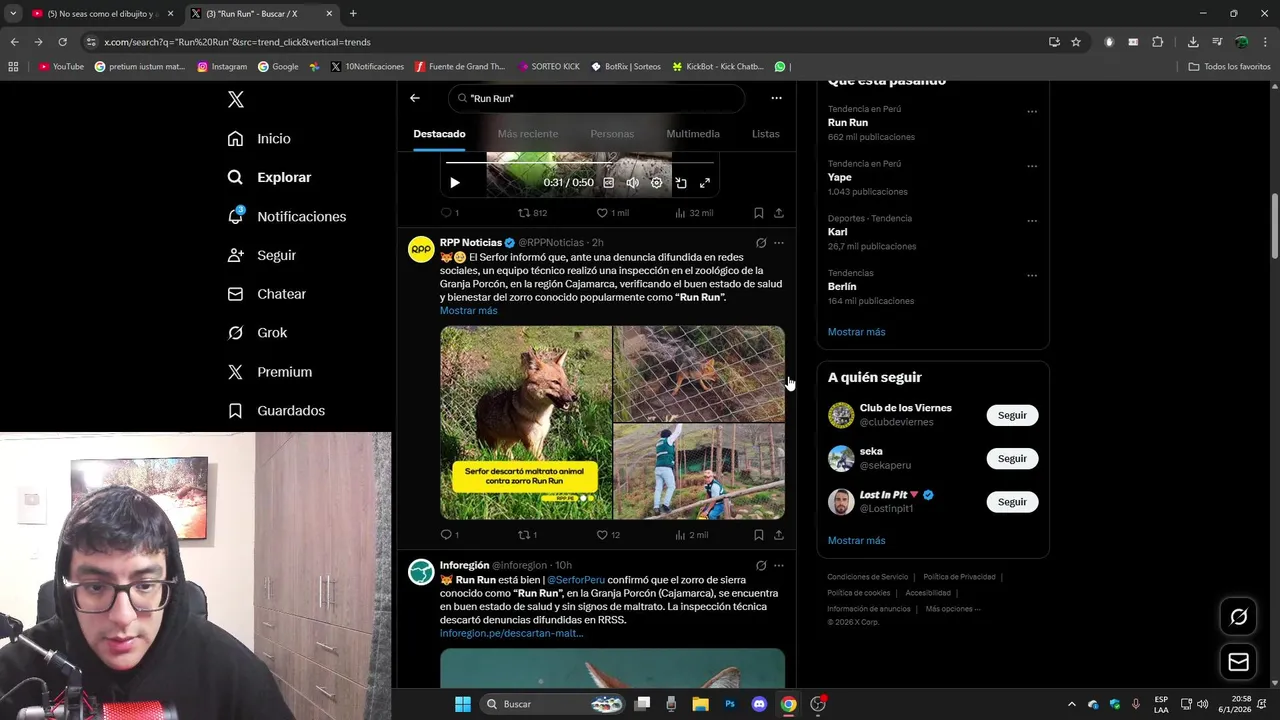Open Política de Privacidad link
1280x720 pixels.
(x=959, y=577)
